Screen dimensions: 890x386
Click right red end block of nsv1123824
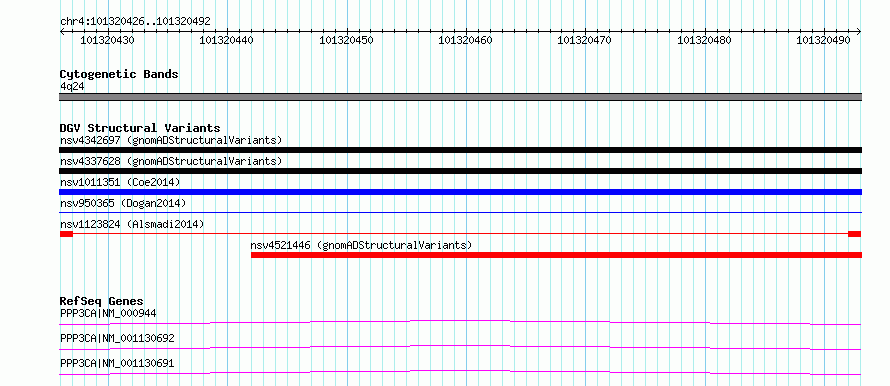tap(855, 234)
